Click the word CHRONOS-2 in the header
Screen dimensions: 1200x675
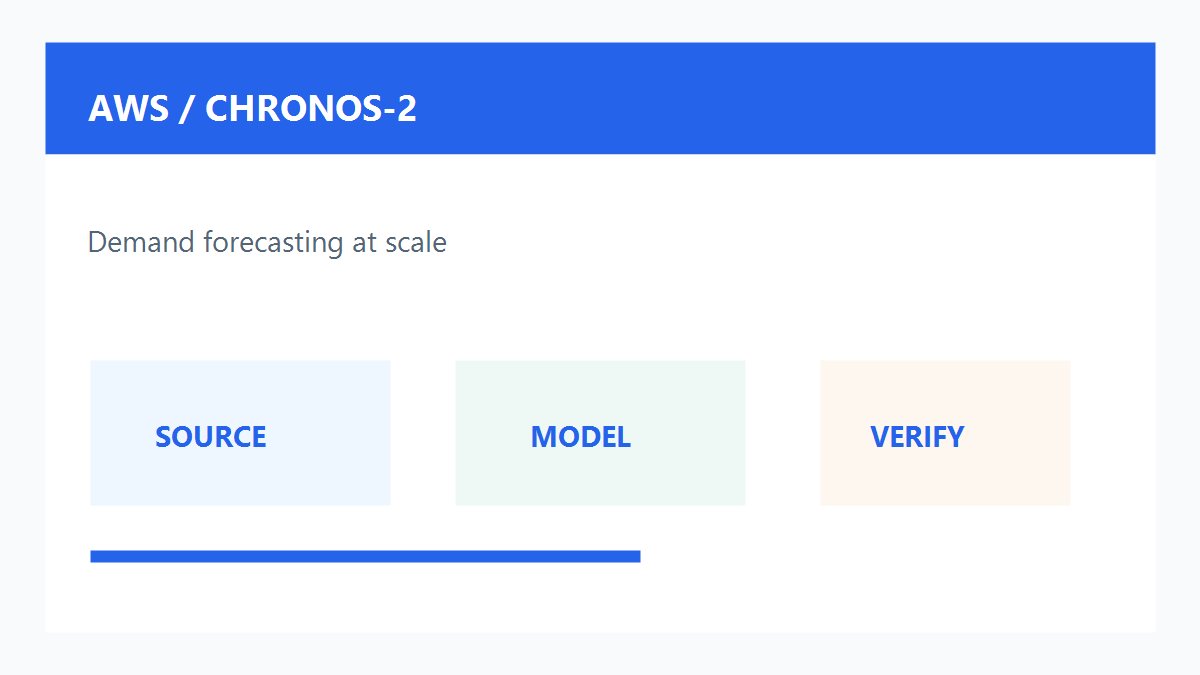pos(311,108)
